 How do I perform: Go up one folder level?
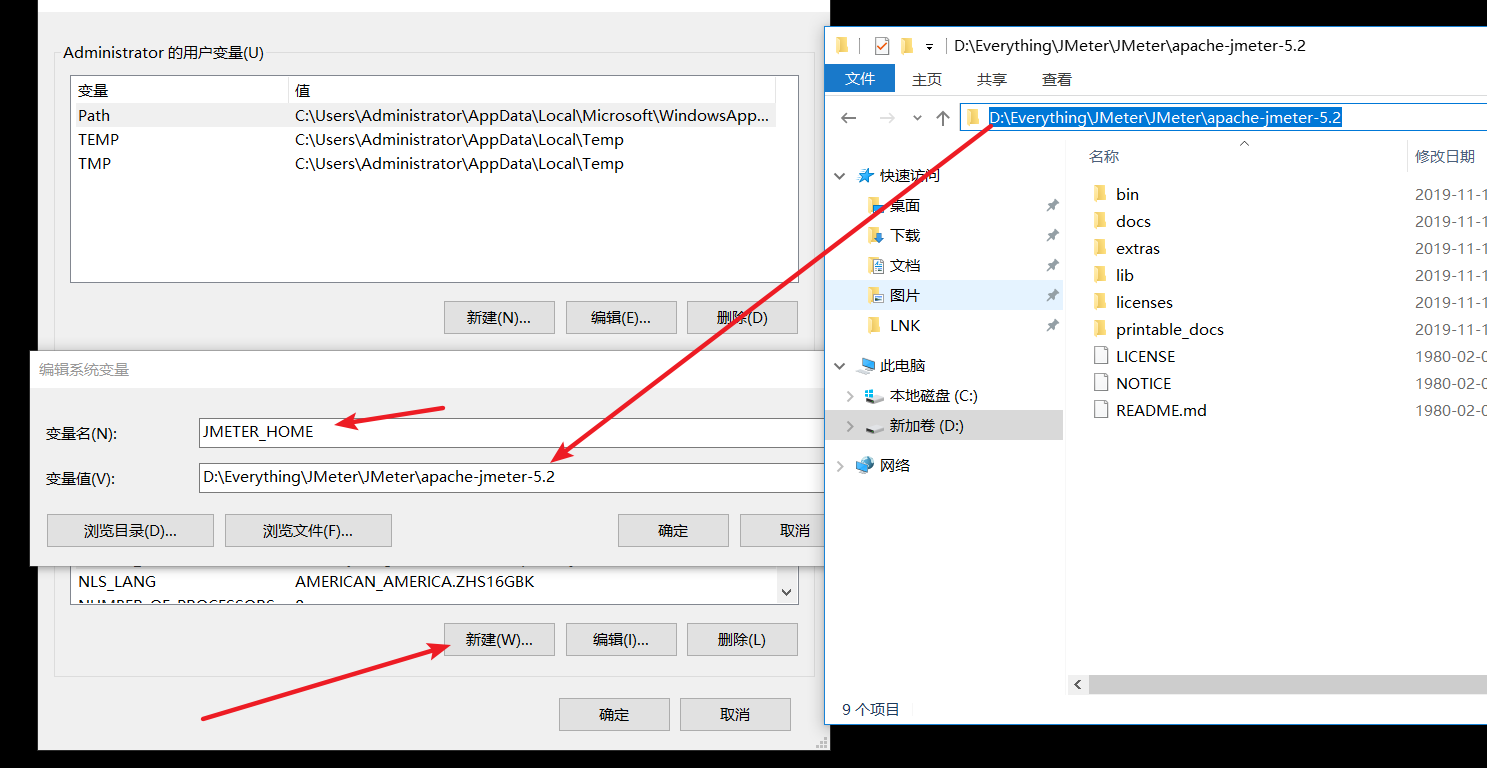(x=942, y=118)
